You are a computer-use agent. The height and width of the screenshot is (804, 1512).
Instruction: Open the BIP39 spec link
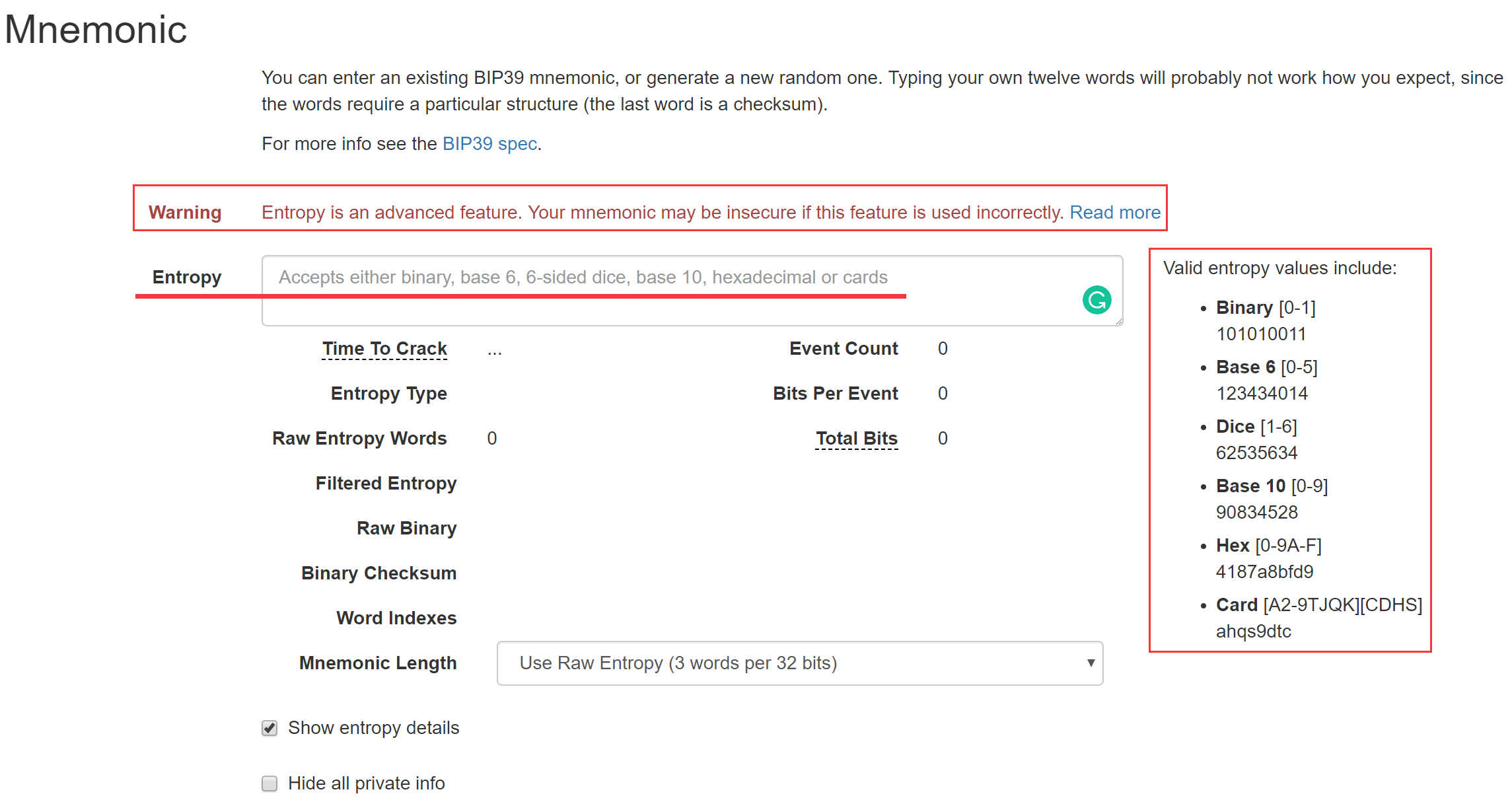(489, 144)
